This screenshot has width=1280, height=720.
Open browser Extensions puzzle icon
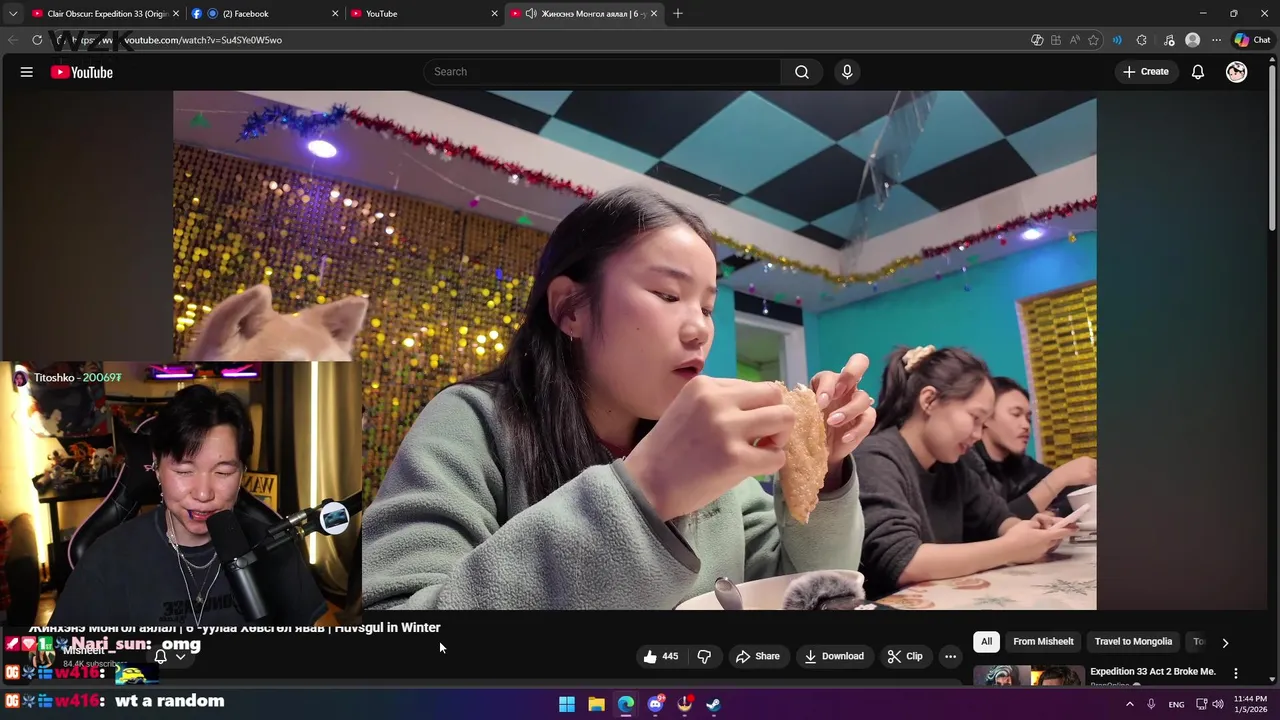pos(1142,40)
